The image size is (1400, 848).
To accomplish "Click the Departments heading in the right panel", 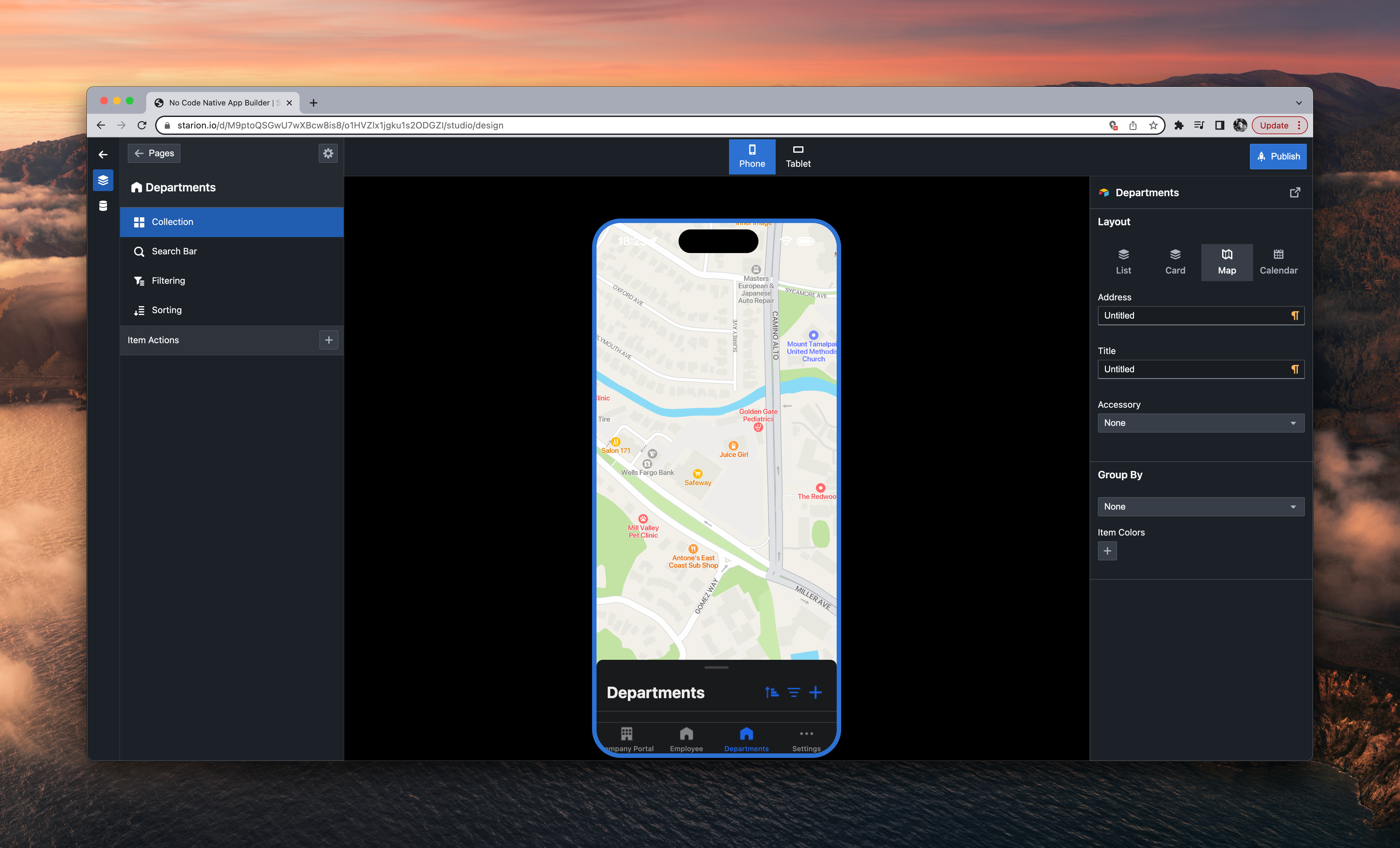I will pyautogui.click(x=1146, y=193).
